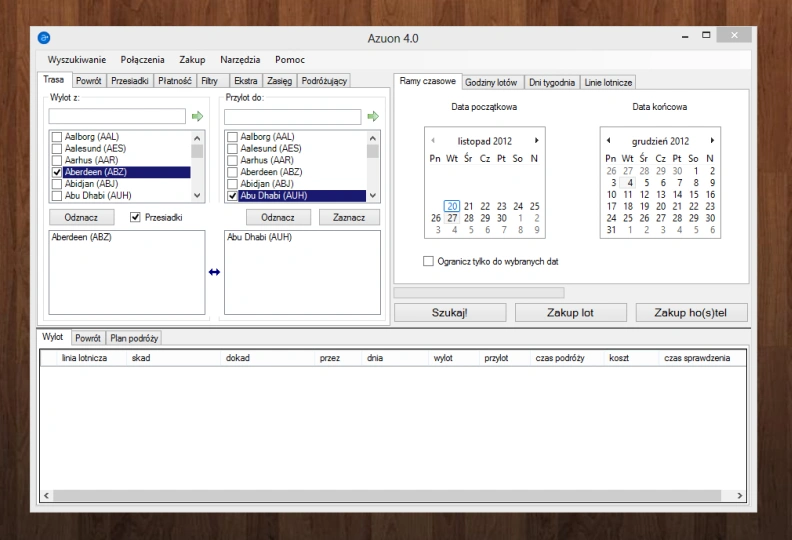
Task: Go to next month in grudzień 2012 calendar
Action: point(712,140)
